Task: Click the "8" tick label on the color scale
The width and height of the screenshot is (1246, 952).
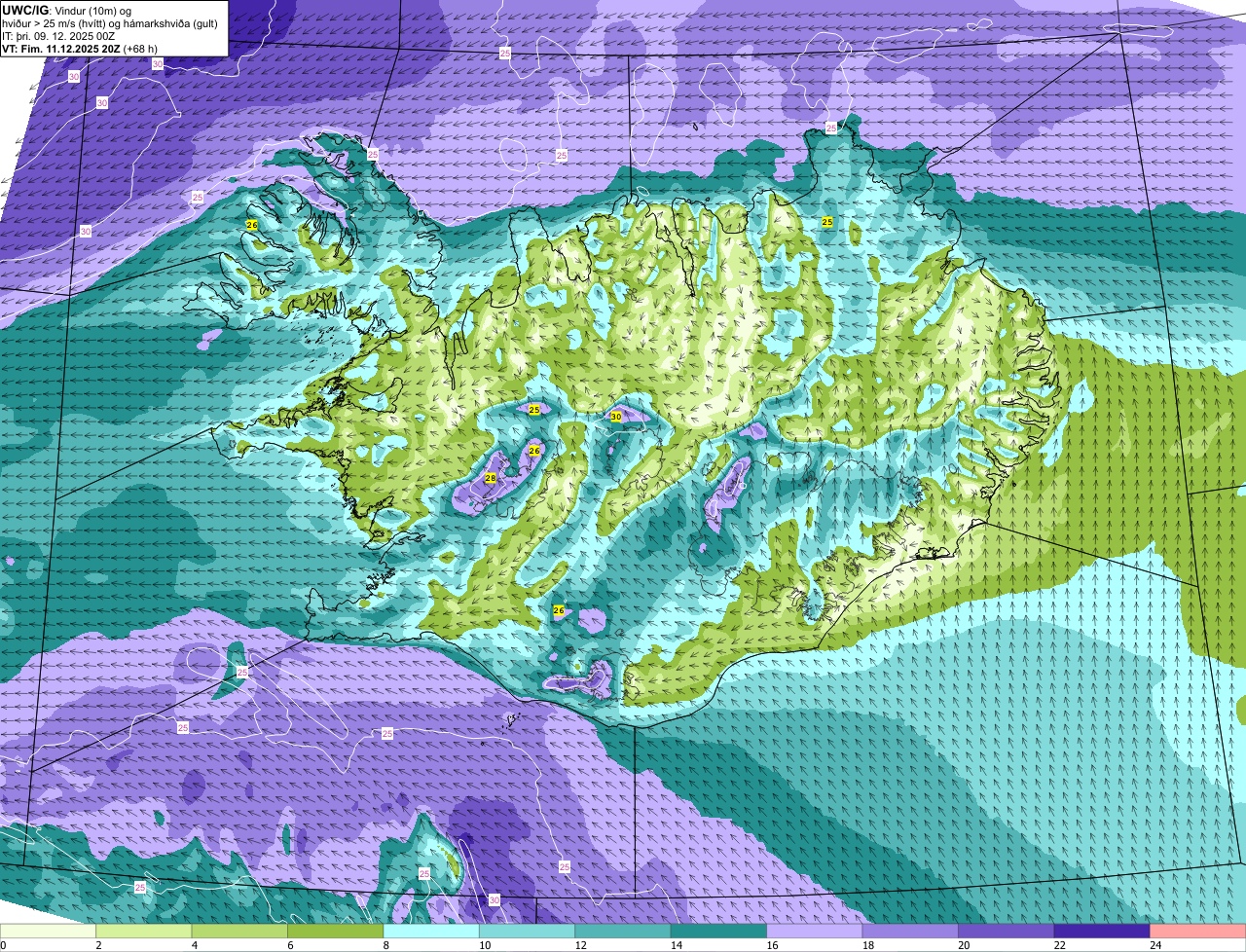Action: click(386, 945)
